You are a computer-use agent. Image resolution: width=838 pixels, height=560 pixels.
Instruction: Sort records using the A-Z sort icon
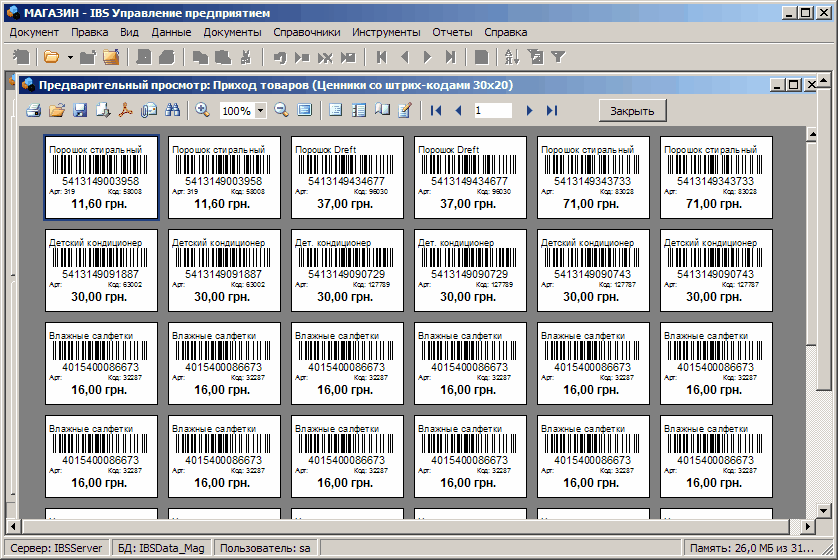click(513, 57)
